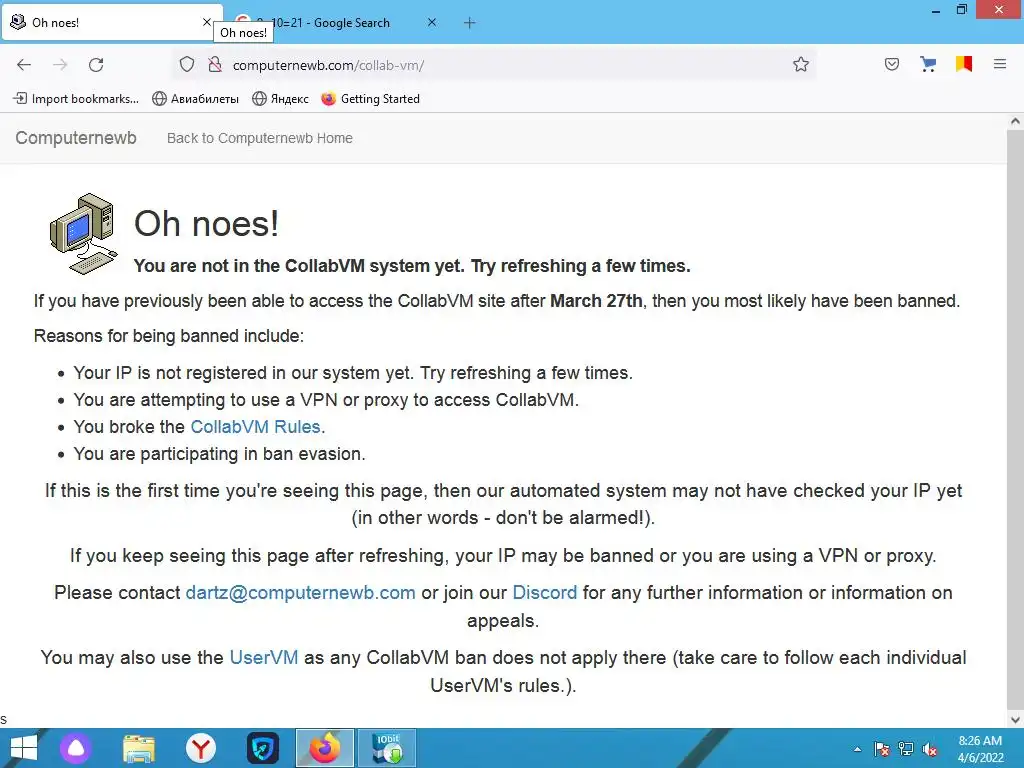Switch to the Firefox taskbar button
The width and height of the screenshot is (1024, 768).
point(325,748)
